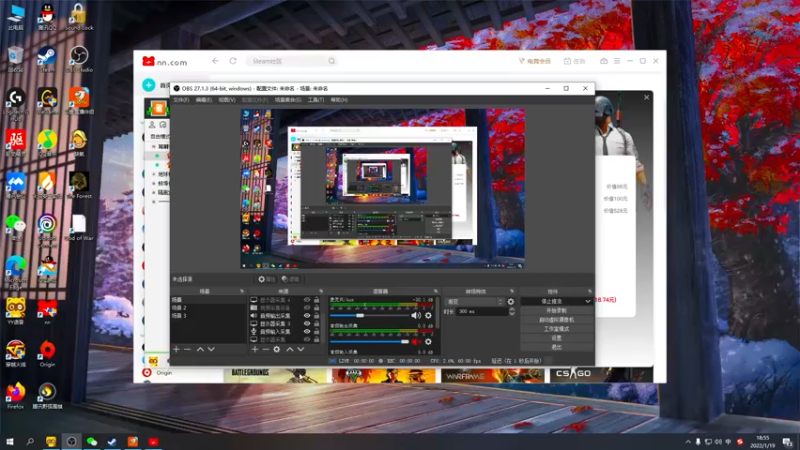This screenshot has width=800, height=450.
Task: Open source properties gear in sources toolbar
Action: (x=277, y=349)
